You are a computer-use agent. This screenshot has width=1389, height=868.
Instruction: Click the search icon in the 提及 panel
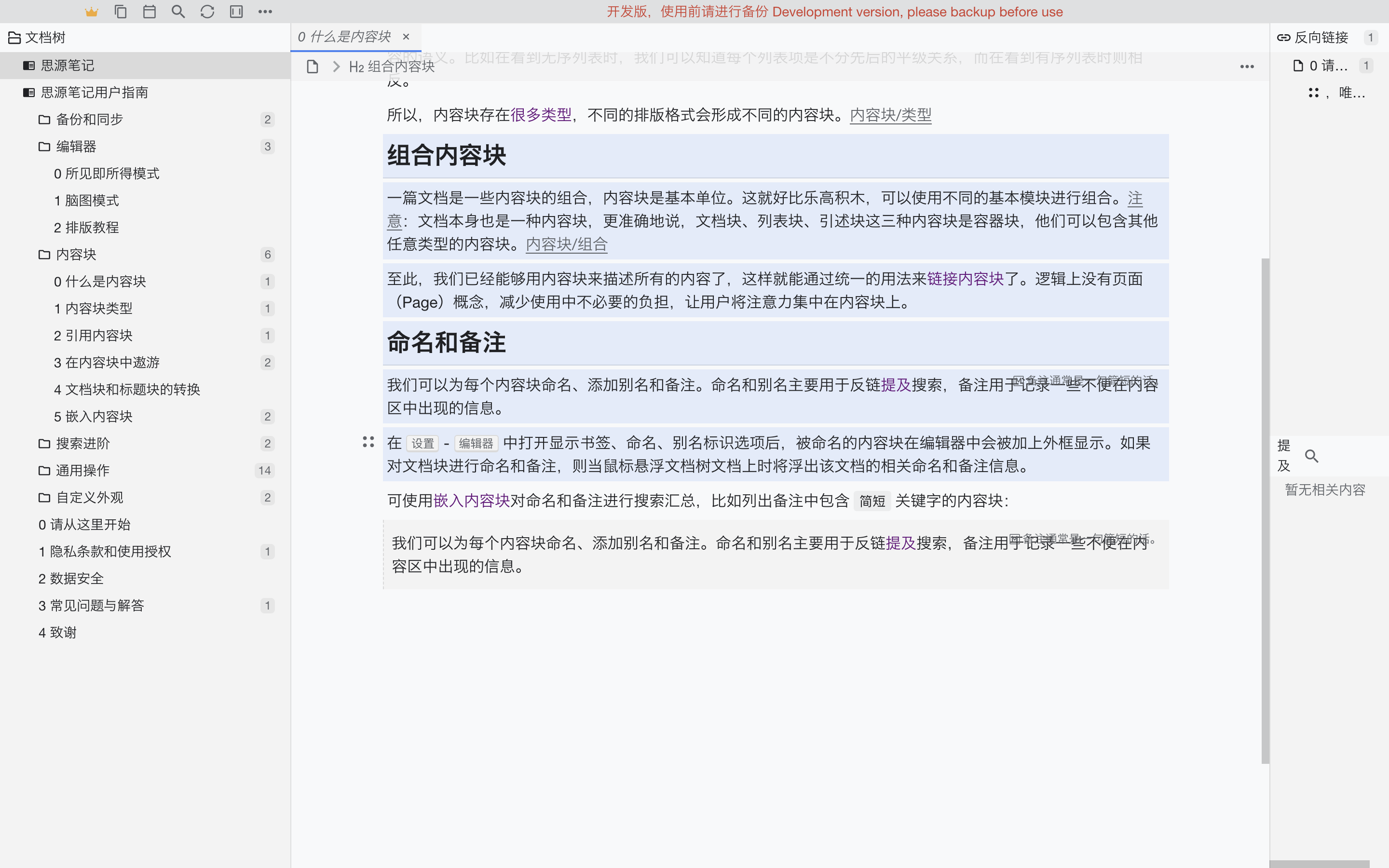click(1312, 455)
